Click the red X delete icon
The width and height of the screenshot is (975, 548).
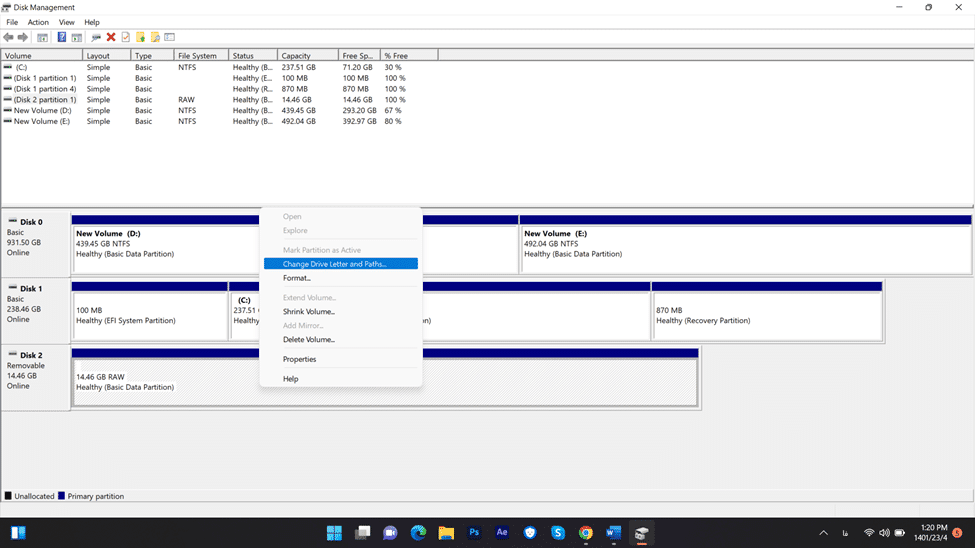111,37
